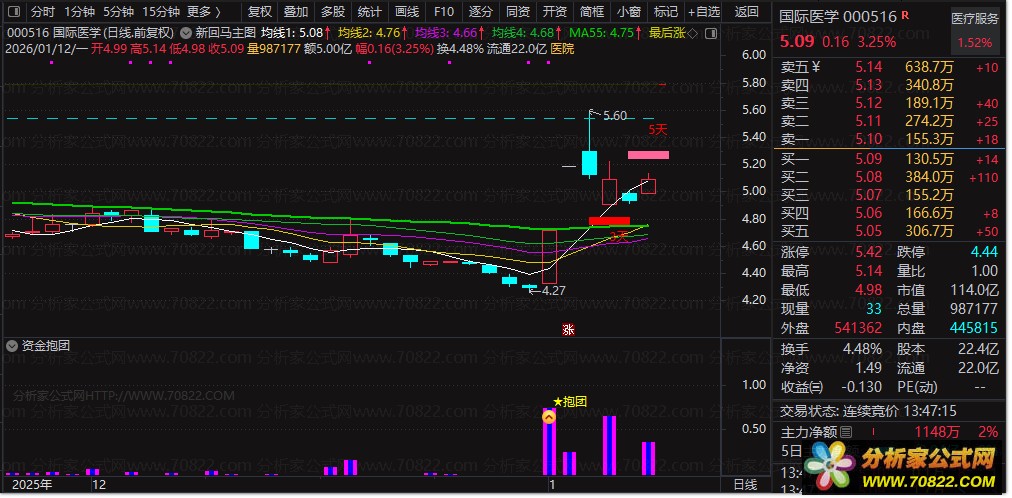Select the 卖一 price 5.10
Screen dimensions: 1012x498
coord(868,139)
